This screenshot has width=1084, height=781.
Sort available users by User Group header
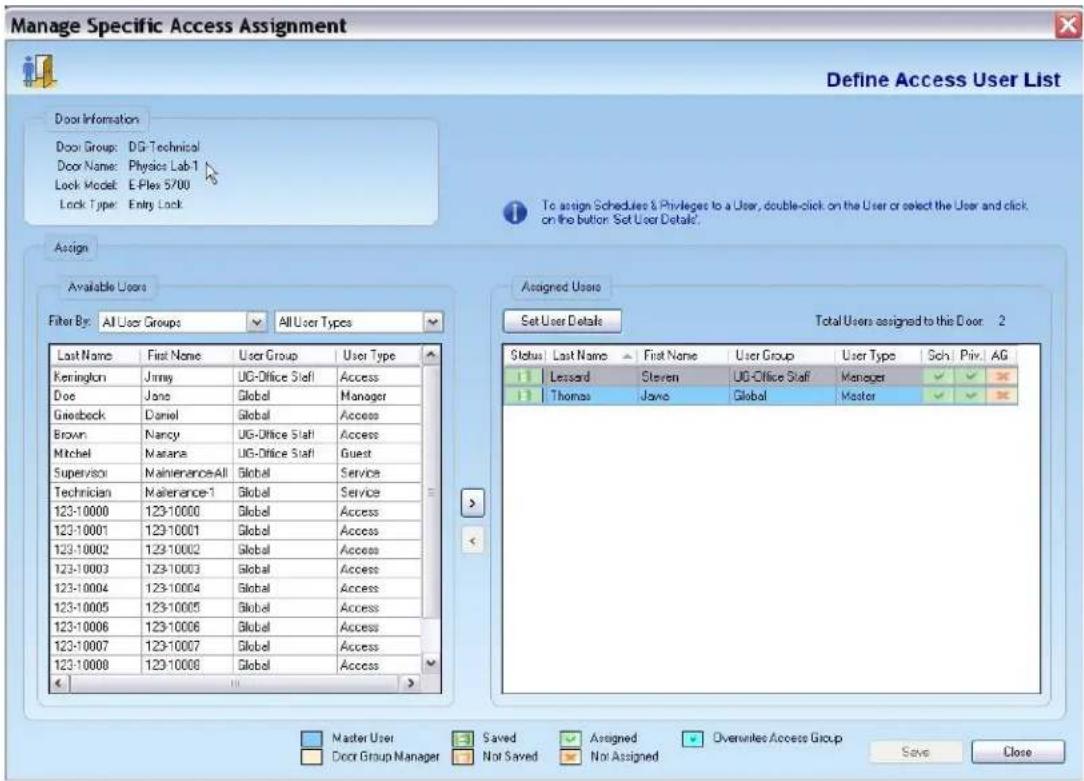285,355
